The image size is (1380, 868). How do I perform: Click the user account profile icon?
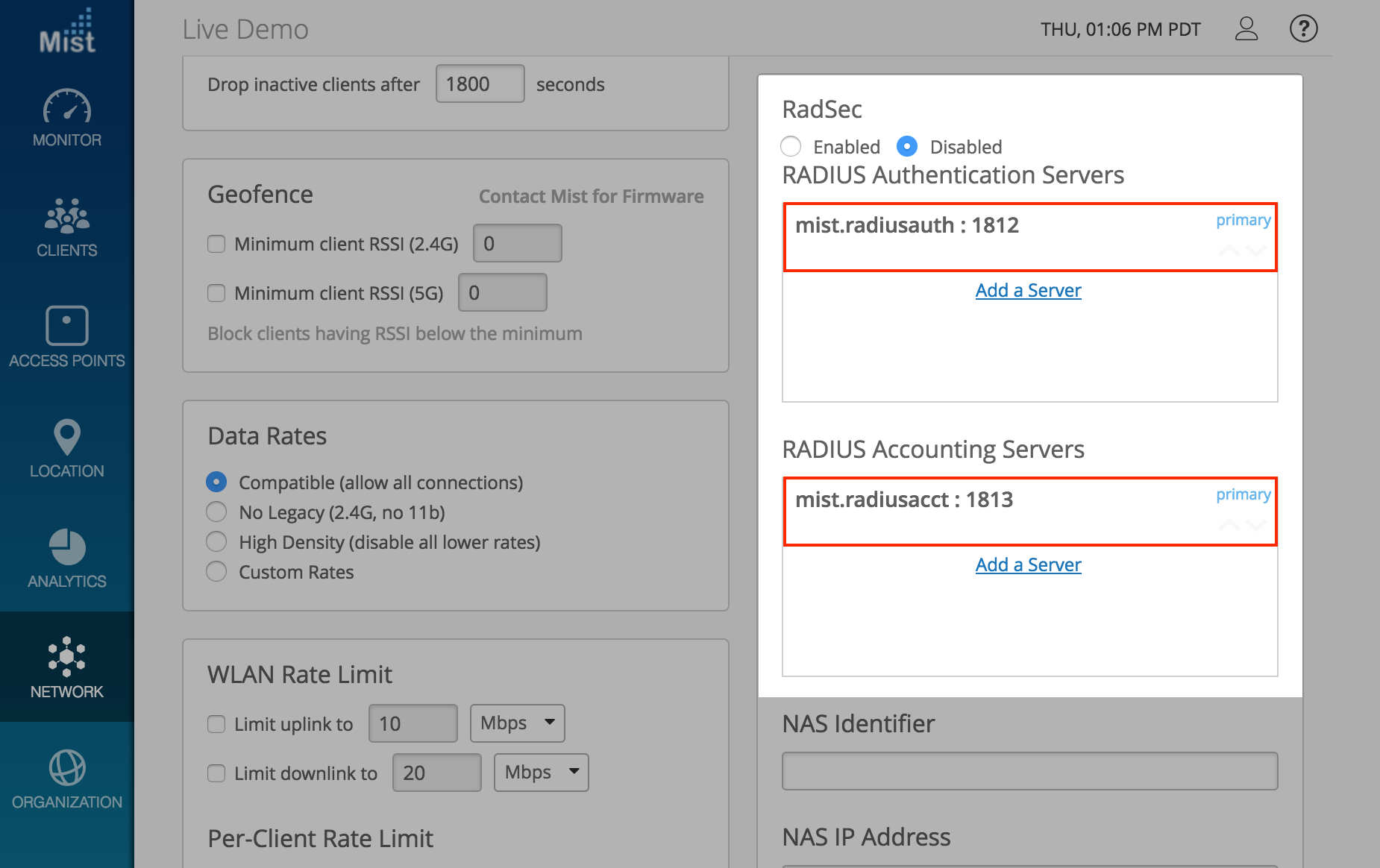pyautogui.click(x=1246, y=29)
